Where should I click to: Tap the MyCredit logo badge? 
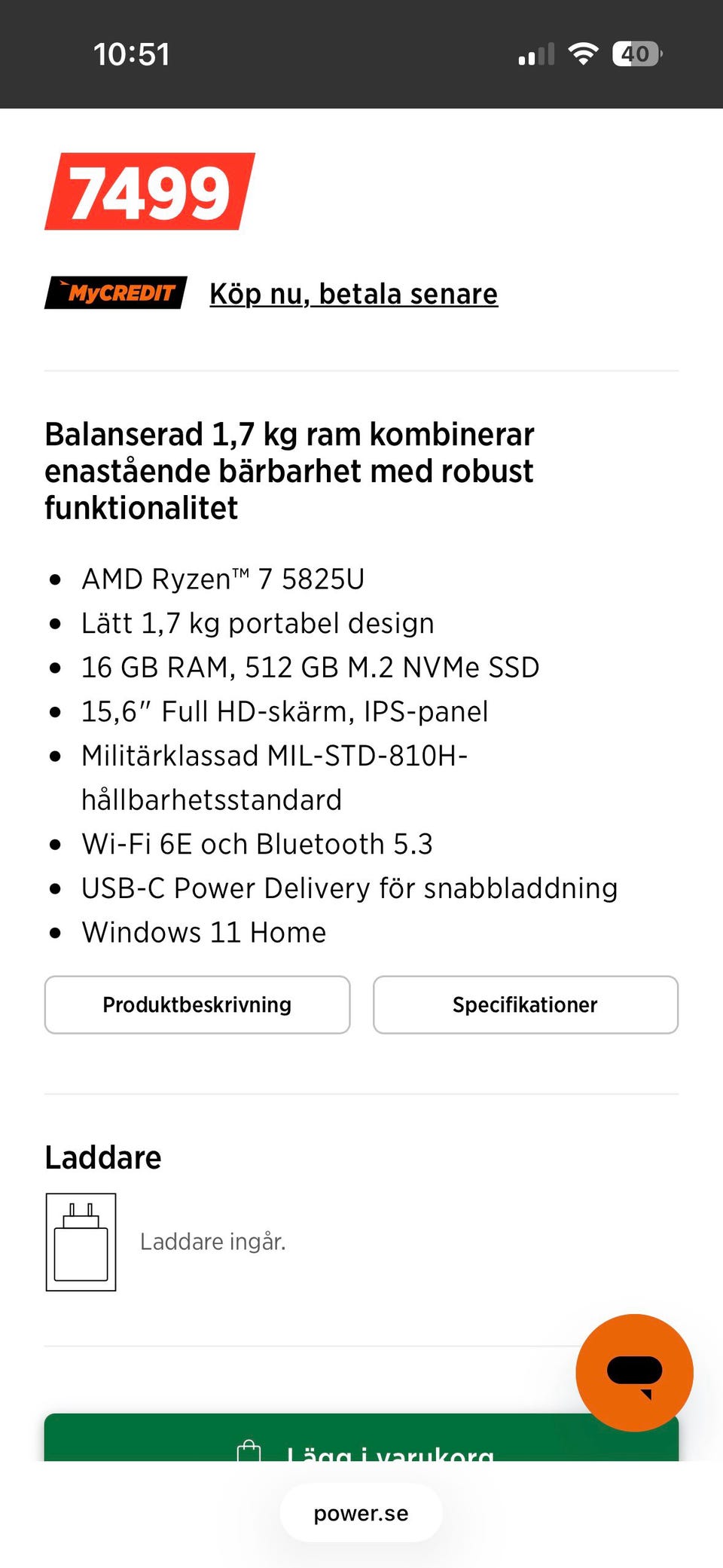[115, 293]
